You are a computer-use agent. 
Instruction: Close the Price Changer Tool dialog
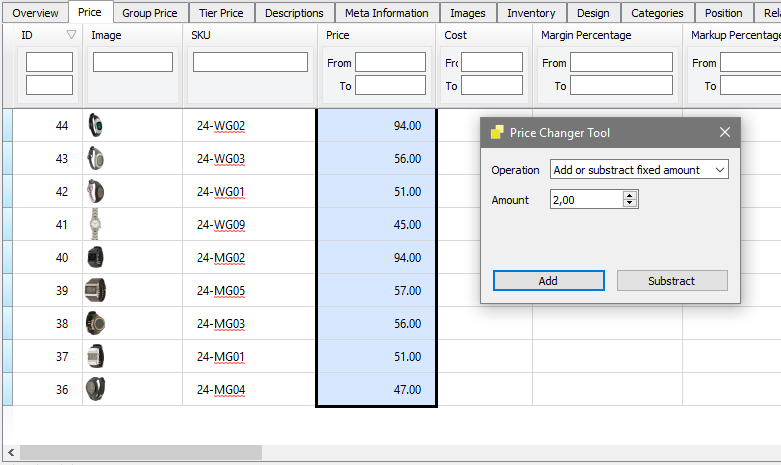725,132
